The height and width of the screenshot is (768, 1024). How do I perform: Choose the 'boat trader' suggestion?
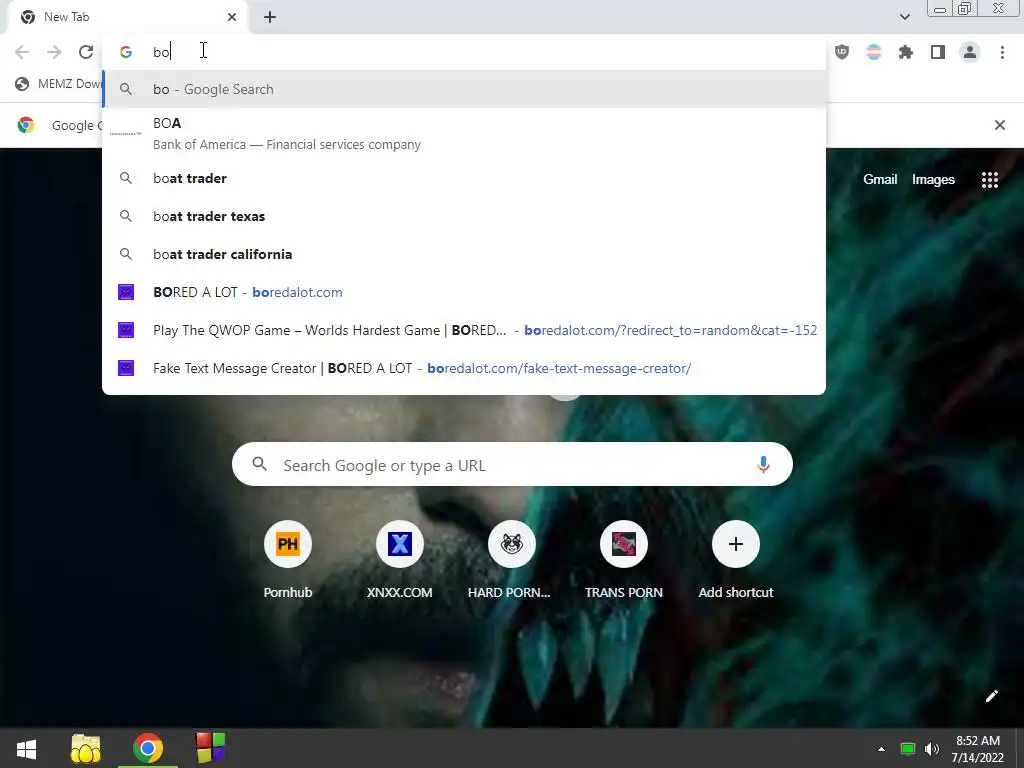(464, 178)
